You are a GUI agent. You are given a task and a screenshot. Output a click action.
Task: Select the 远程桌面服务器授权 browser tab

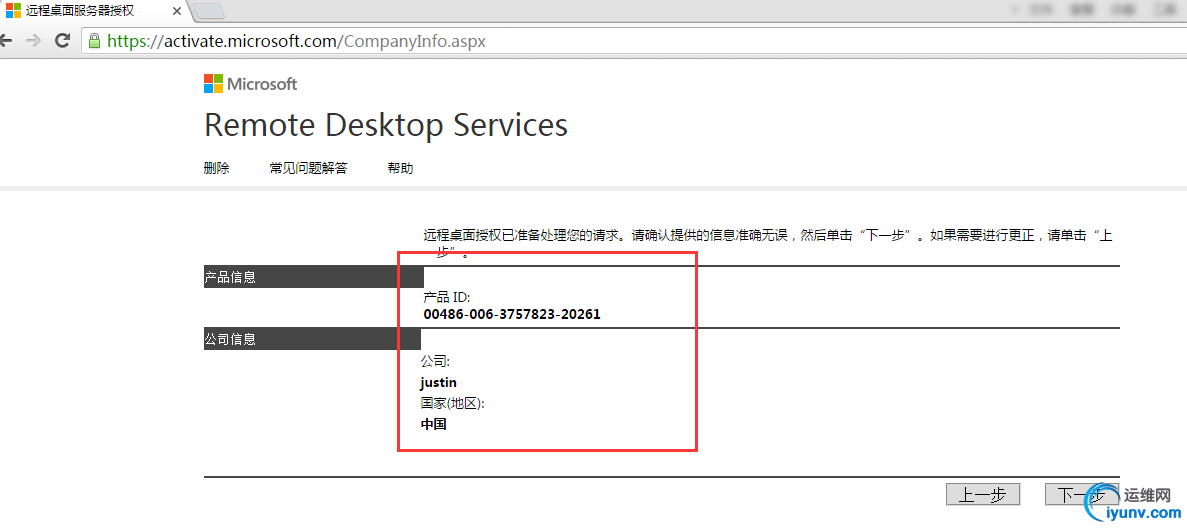point(95,11)
